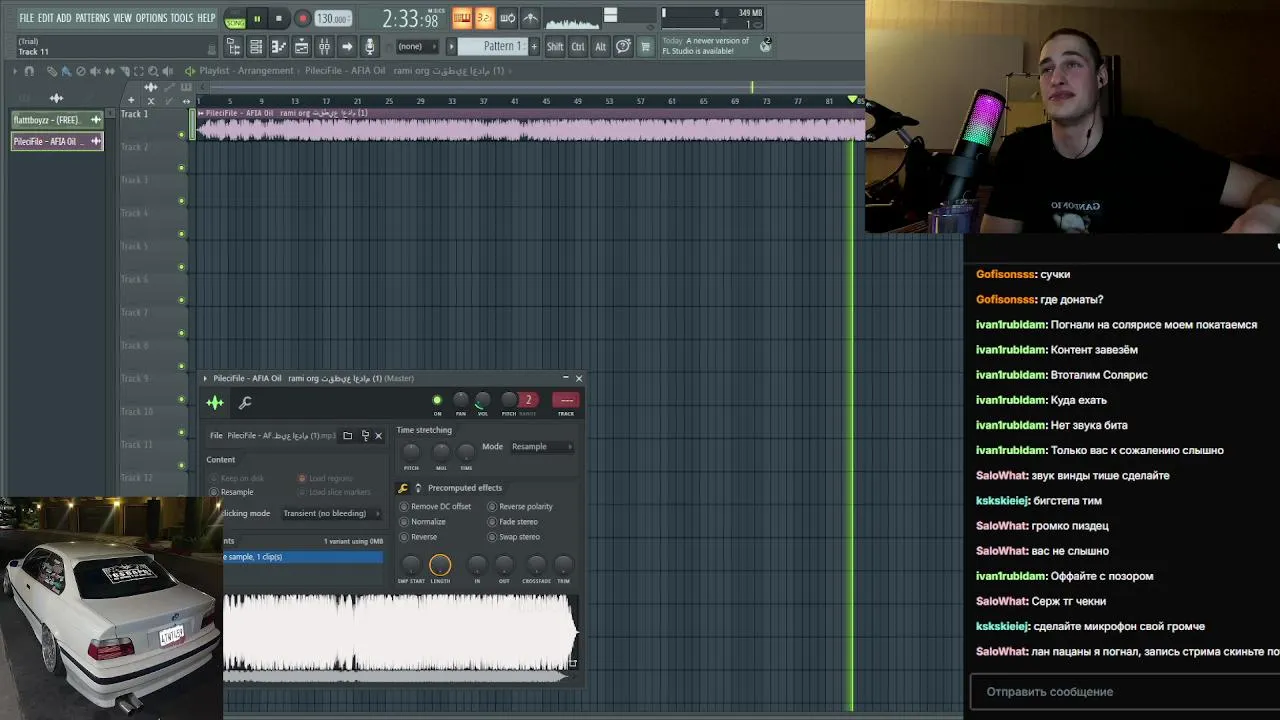Select the Paint brush tool in Playlist
This screenshot has height=720, width=1280.
point(66,71)
